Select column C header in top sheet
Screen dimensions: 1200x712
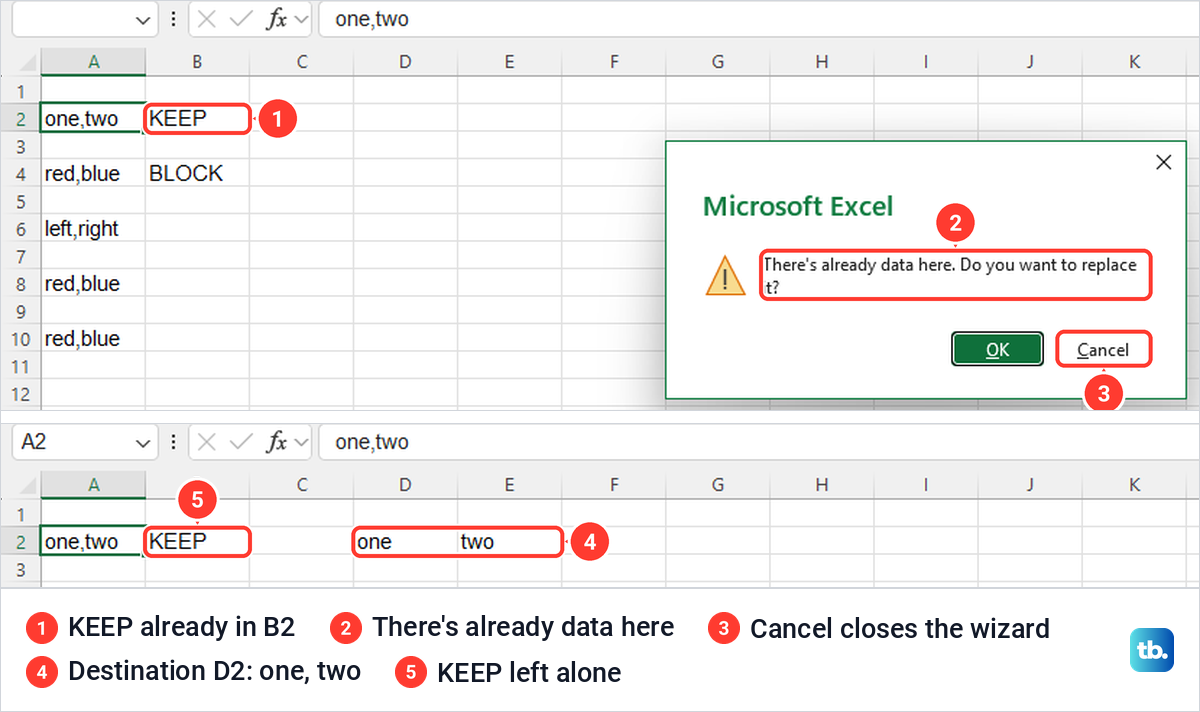pos(301,62)
